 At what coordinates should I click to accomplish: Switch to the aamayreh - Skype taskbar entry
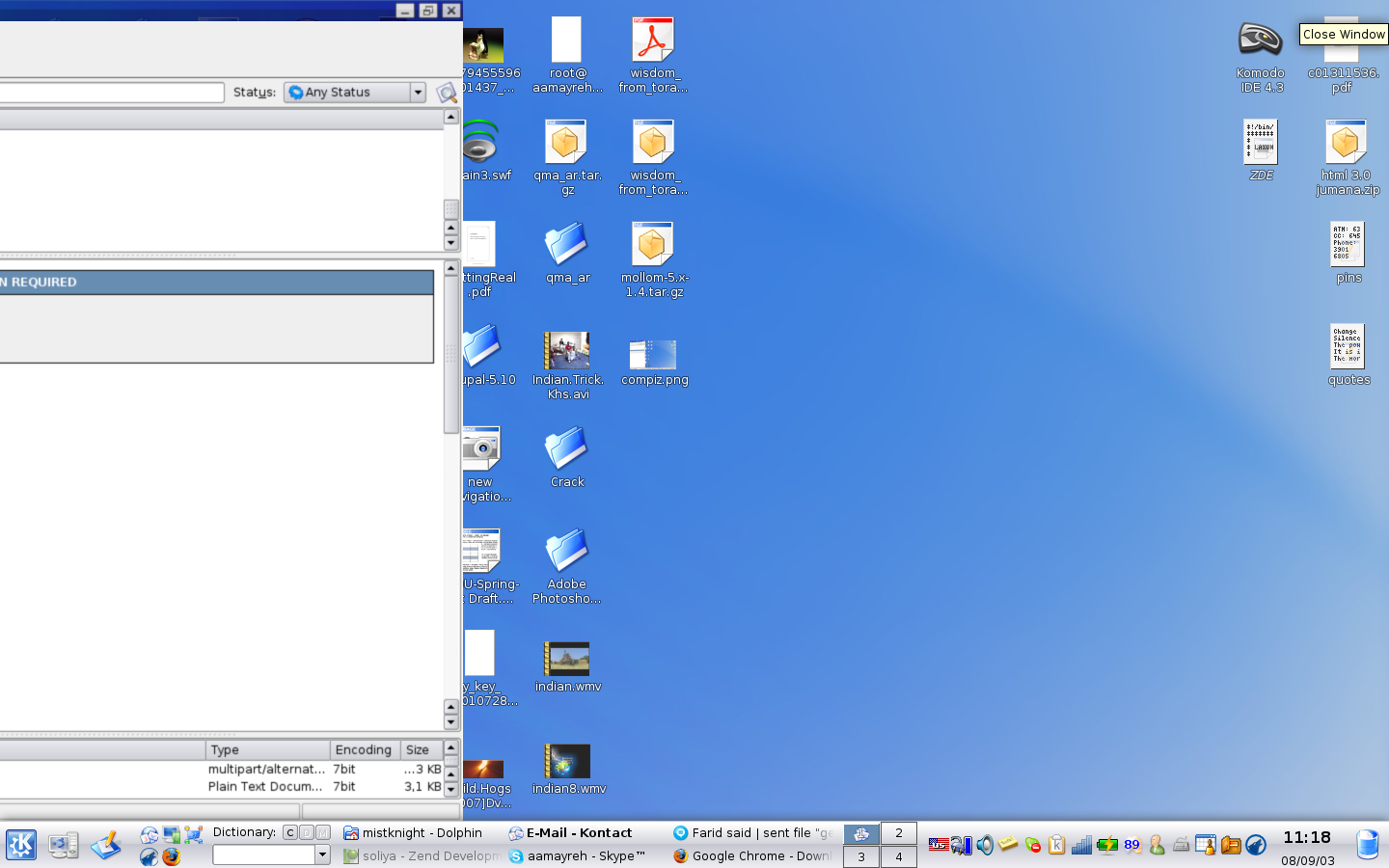577,856
